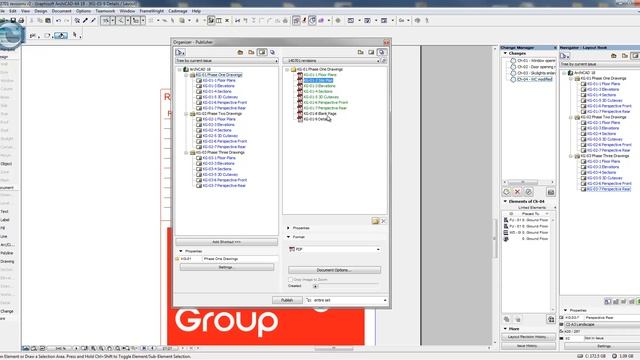The width and height of the screenshot is (640, 360).
Task: Select Layout Book icon in Organizer's left pane
Action: 262,52
